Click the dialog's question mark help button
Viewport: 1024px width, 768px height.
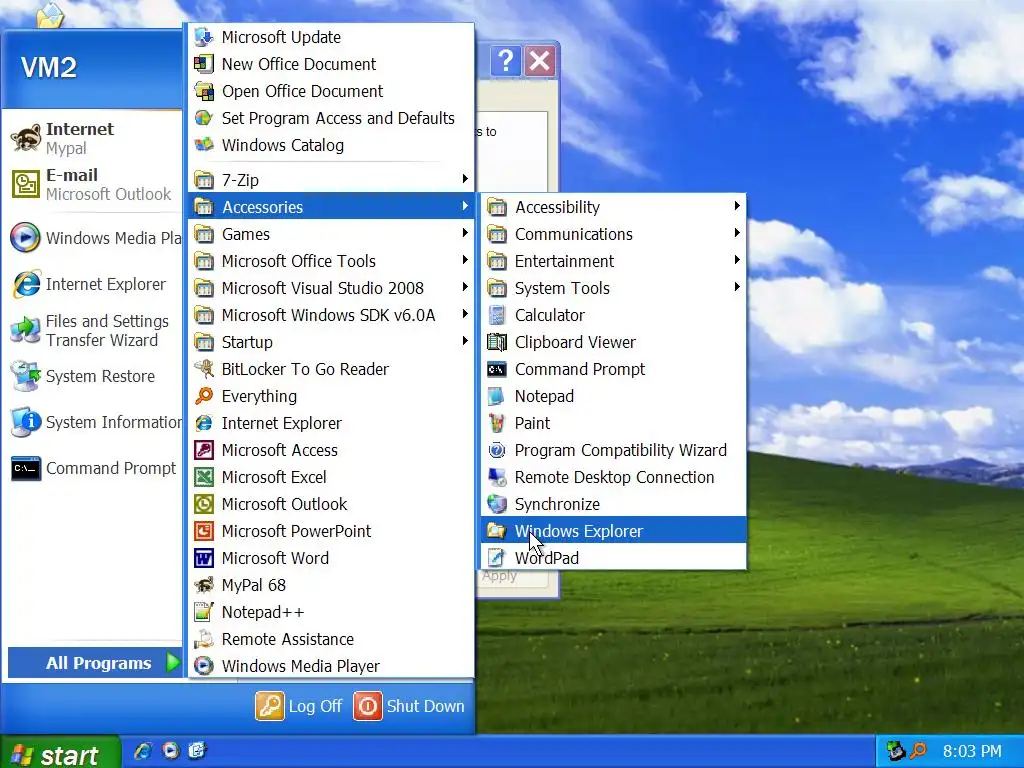pos(505,61)
